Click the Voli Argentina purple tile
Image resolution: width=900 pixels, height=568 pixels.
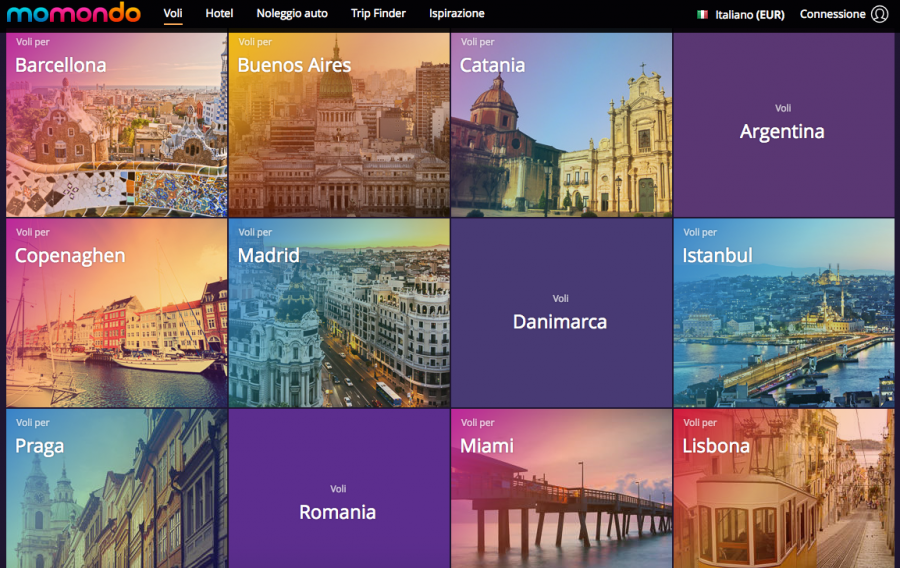[x=782, y=124]
